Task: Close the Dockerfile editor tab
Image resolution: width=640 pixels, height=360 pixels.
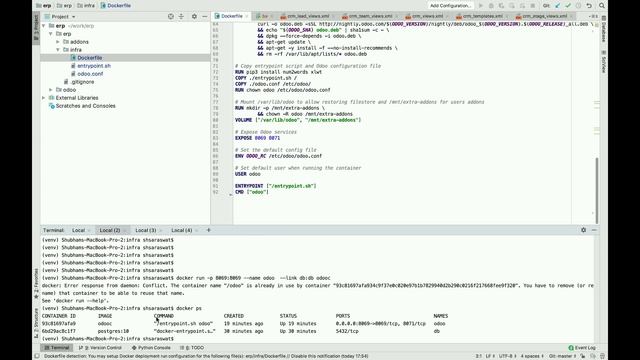Action: [247, 16]
